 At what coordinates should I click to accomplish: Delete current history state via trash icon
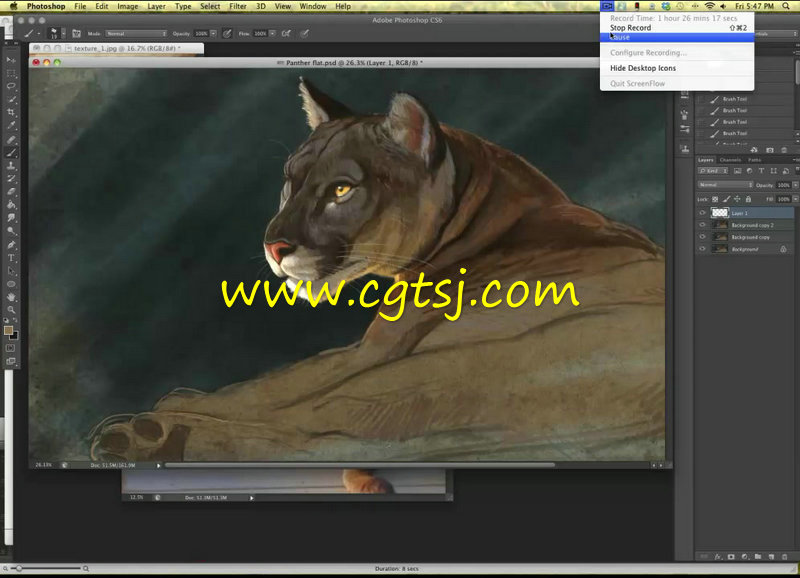[x=784, y=150]
